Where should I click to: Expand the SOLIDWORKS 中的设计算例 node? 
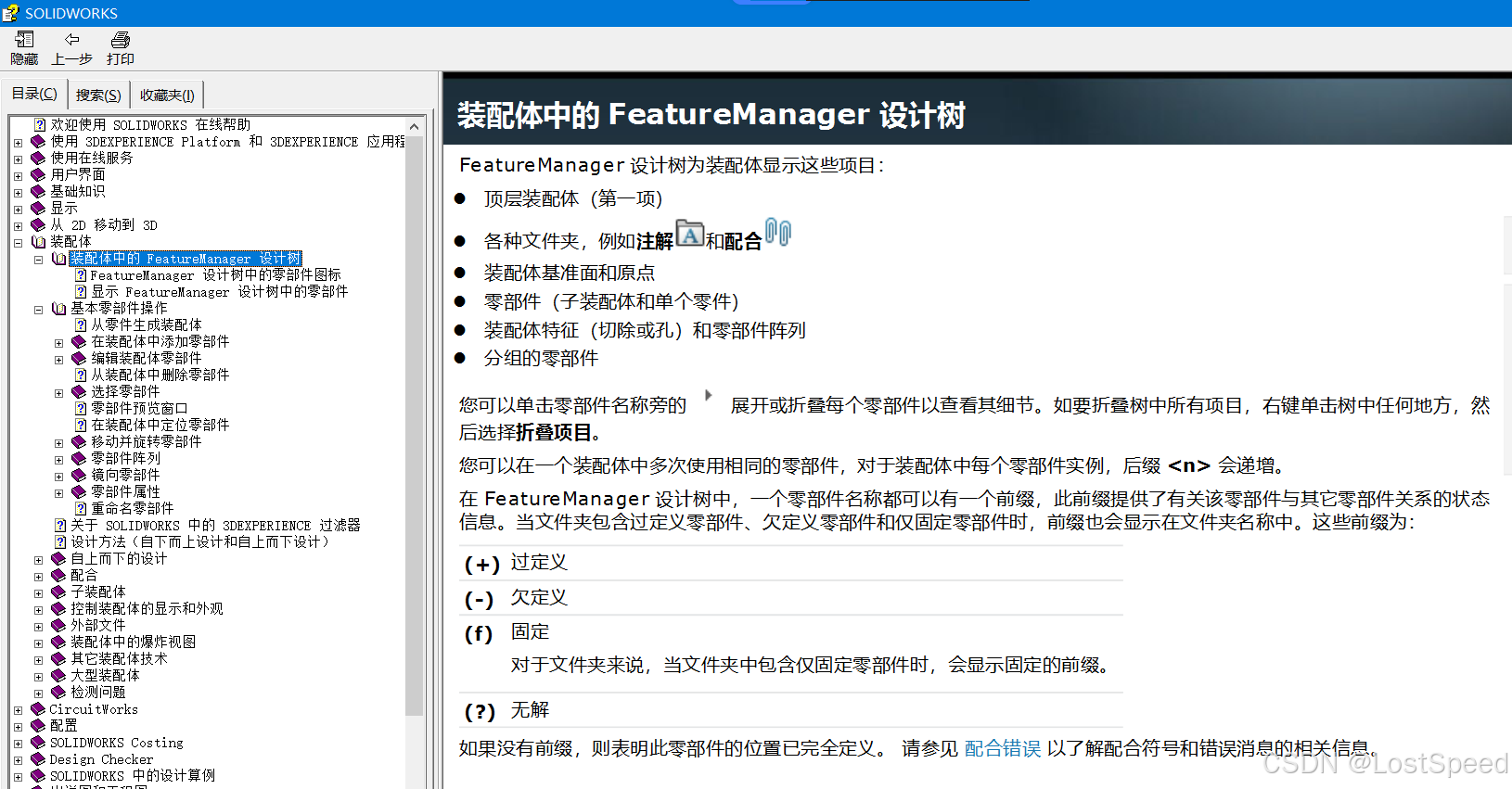[18, 777]
